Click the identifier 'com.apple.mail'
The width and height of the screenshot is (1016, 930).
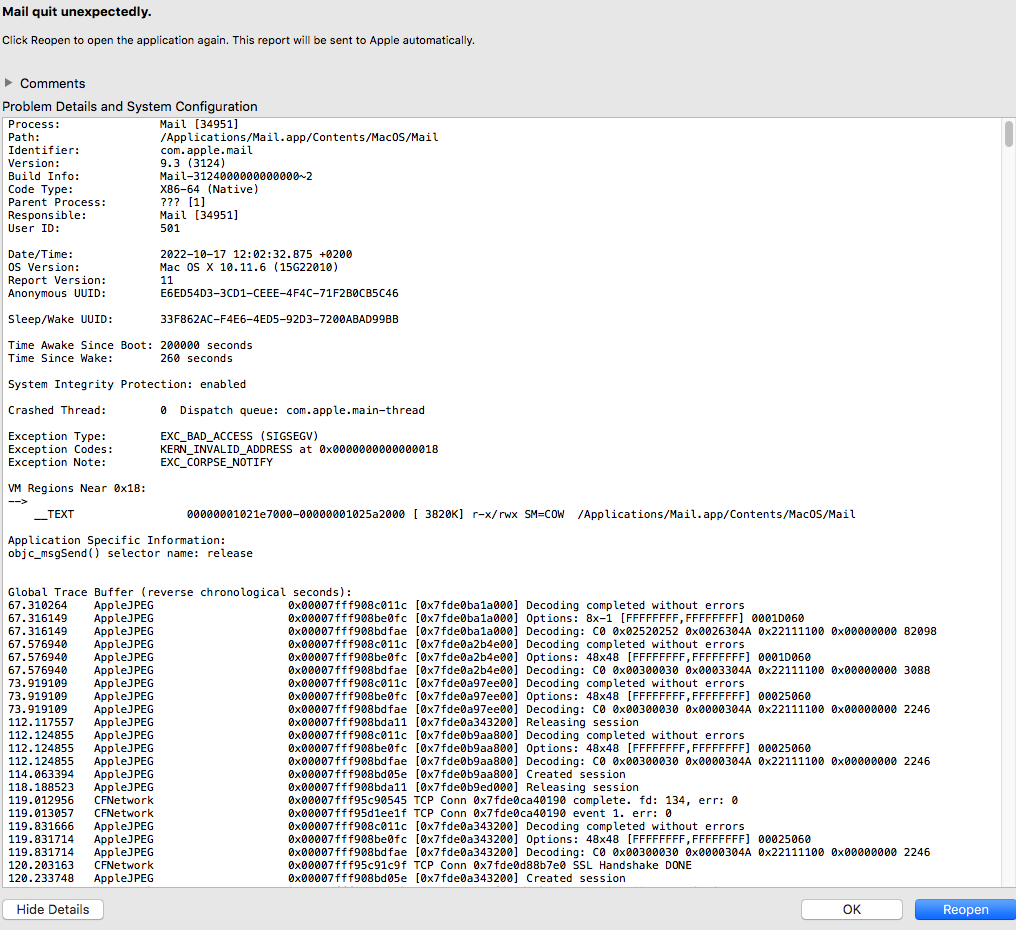tap(207, 150)
